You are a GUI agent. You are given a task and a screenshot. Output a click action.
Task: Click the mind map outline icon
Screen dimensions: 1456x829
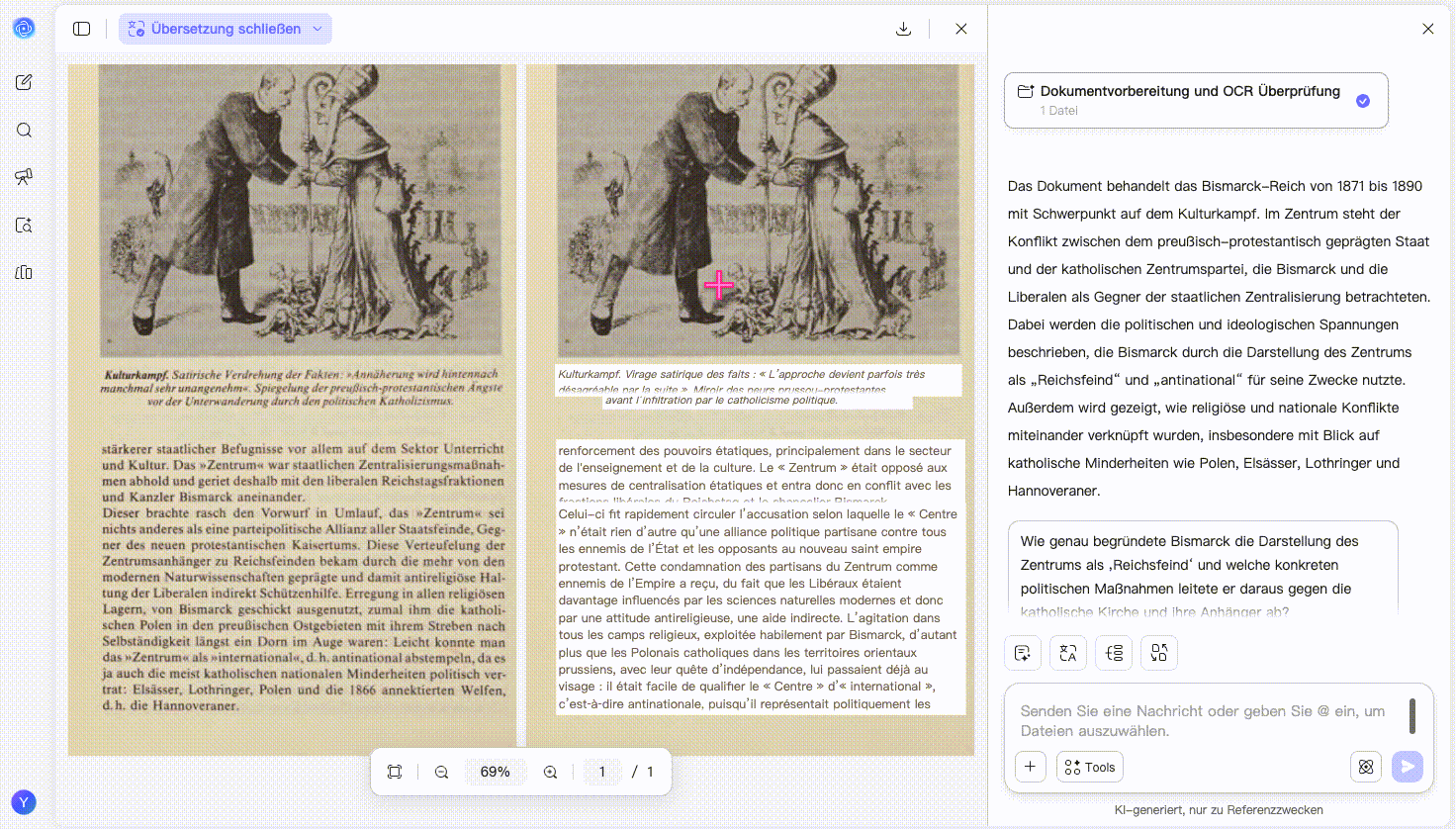[x=1114, y=653]
